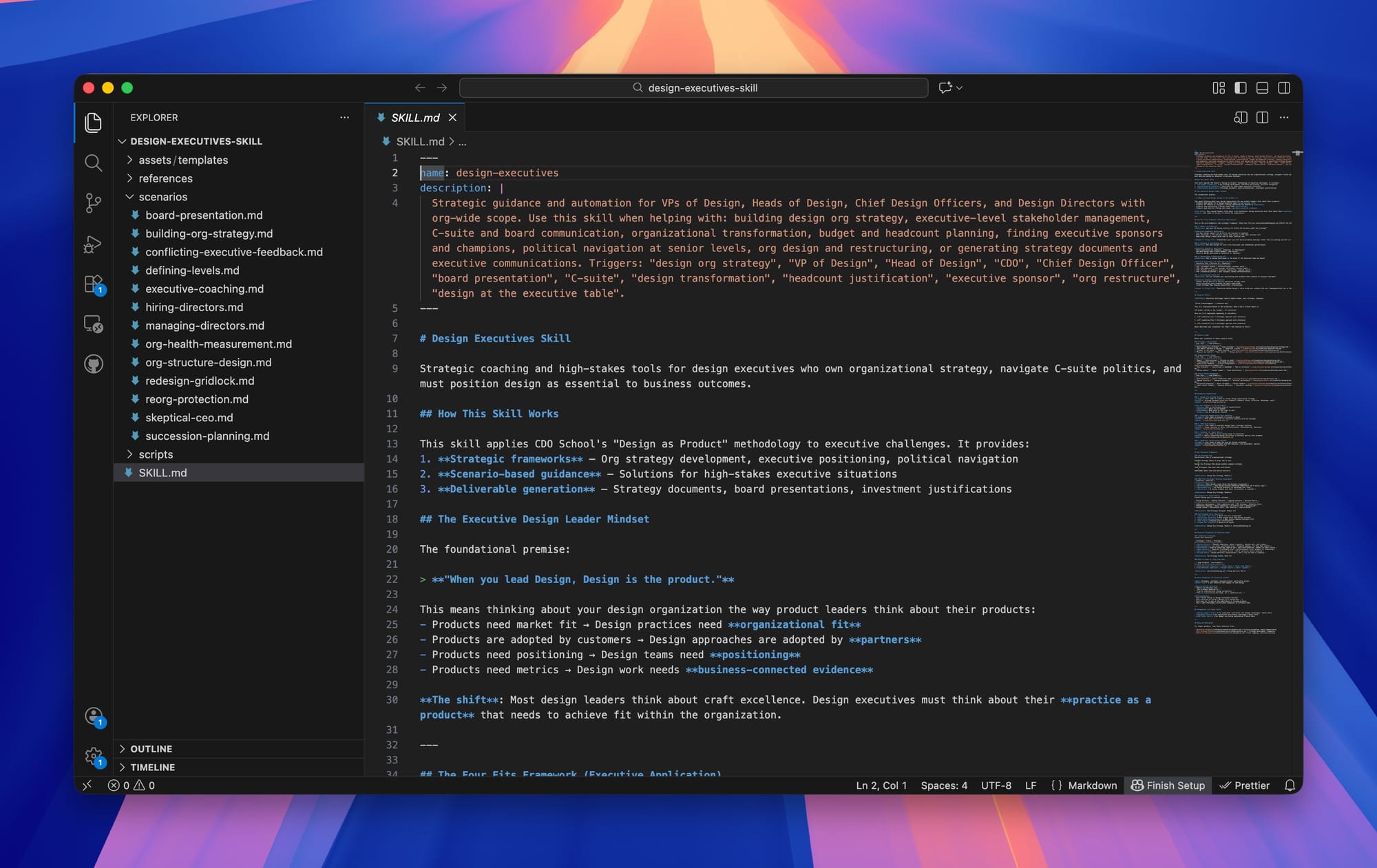Image resolution: width=1377 pixels, height=868 pixels.
Task: Switch to the SKILL.md editor tab
Action: tap(414, 118)
